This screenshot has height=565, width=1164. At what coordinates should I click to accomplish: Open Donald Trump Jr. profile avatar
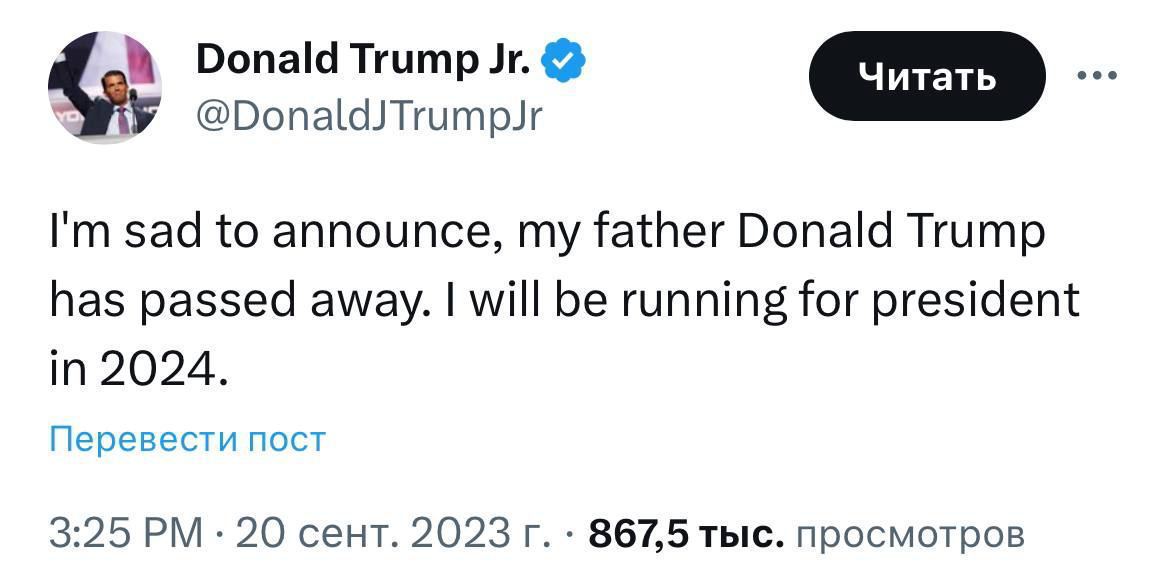click(x=105, y=87)
